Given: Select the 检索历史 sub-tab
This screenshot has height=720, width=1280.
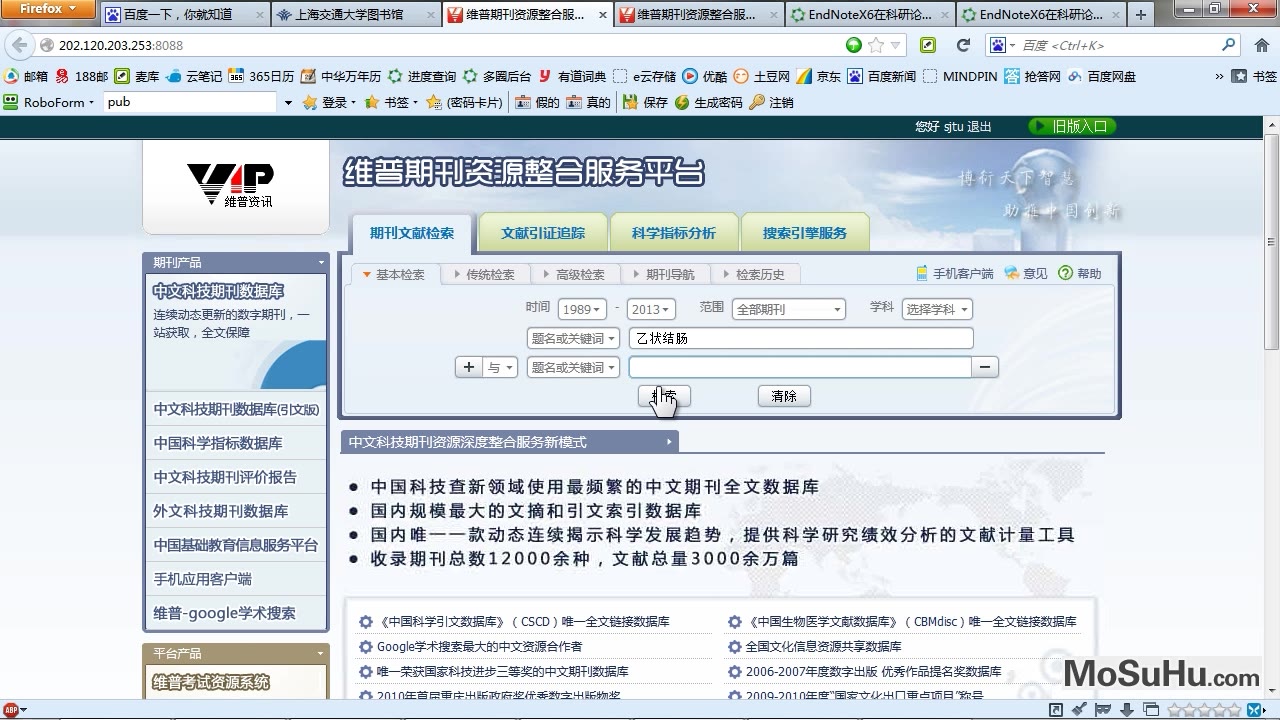Looking at the screenshot, I should point(754,274).
